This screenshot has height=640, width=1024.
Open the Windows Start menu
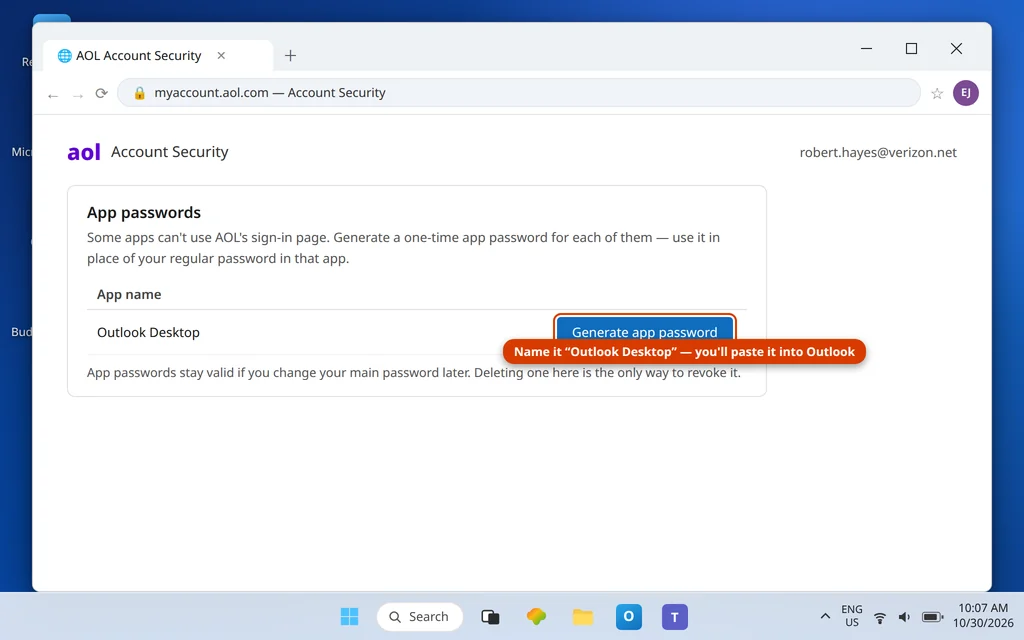349,616
